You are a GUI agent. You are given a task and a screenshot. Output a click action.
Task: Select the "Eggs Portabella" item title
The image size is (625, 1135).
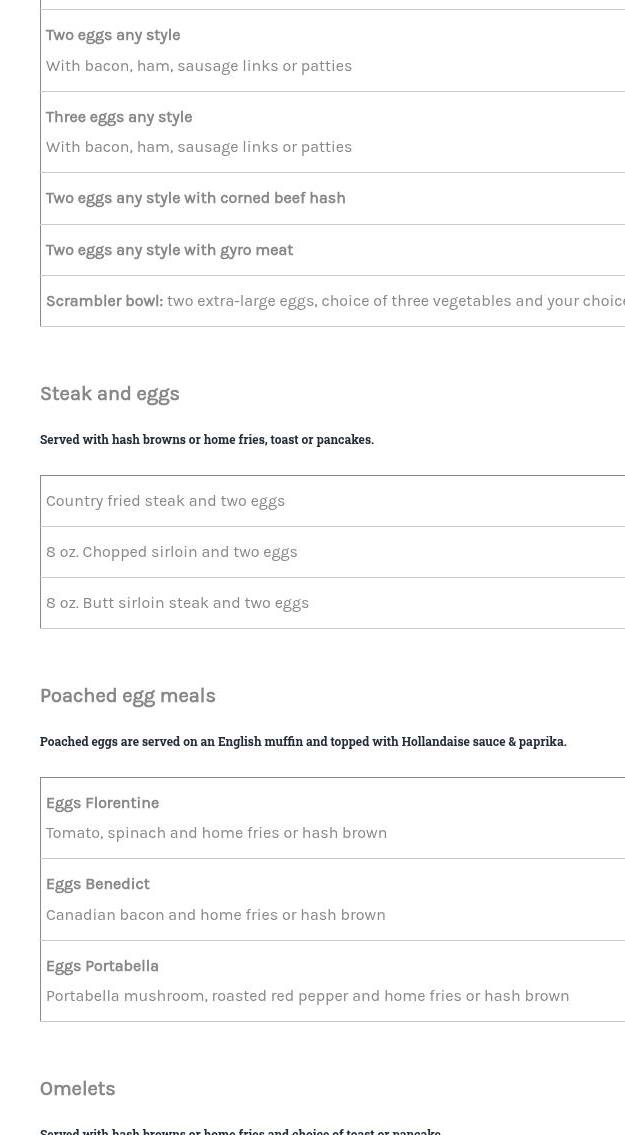click(x=102, y=966)
